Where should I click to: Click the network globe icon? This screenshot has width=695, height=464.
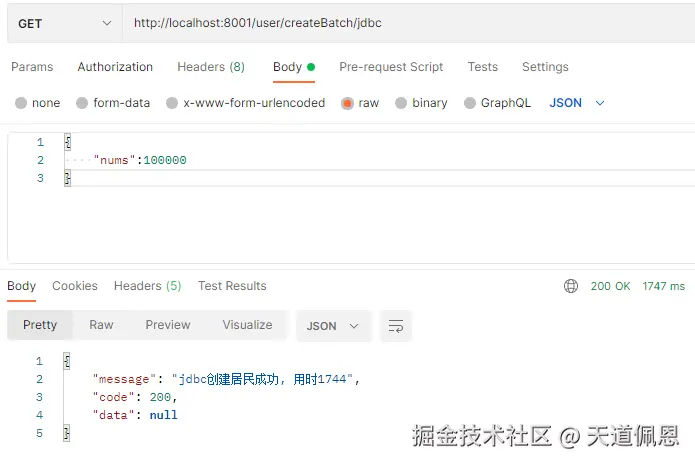(x=571, y=286)
